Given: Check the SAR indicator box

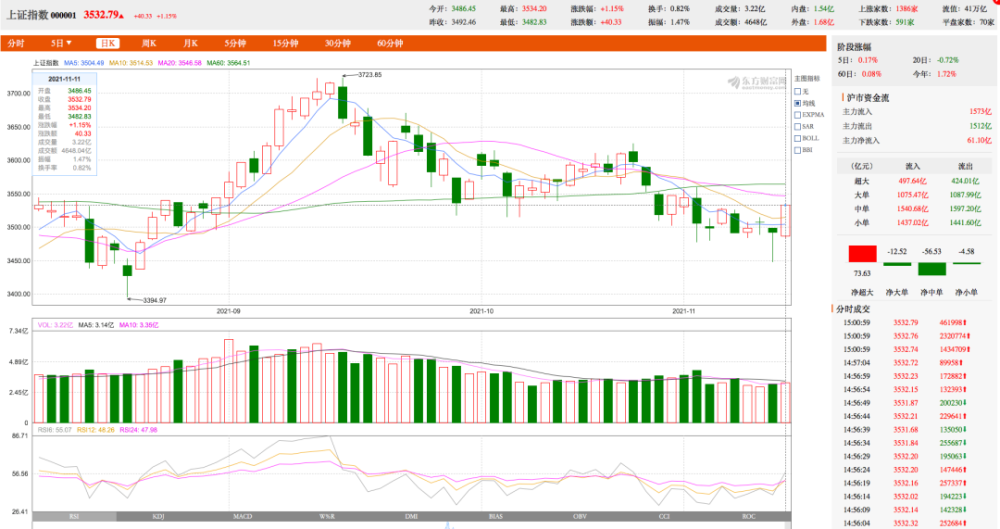Looking at the screenshot, I should 797,126.
